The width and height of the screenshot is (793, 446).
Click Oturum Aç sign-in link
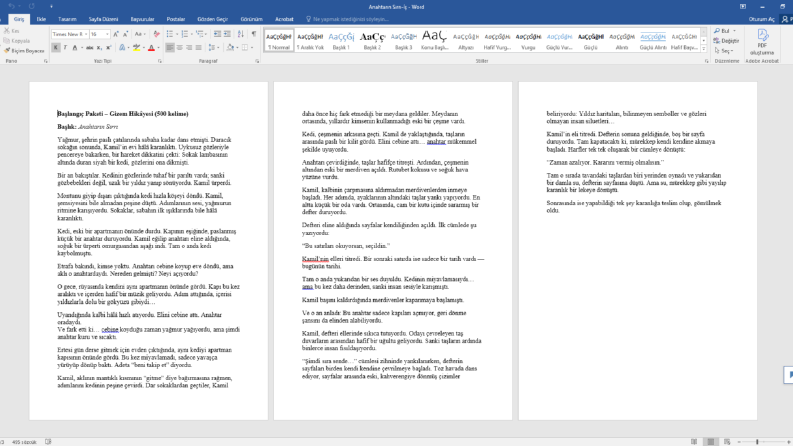[761, 19]
